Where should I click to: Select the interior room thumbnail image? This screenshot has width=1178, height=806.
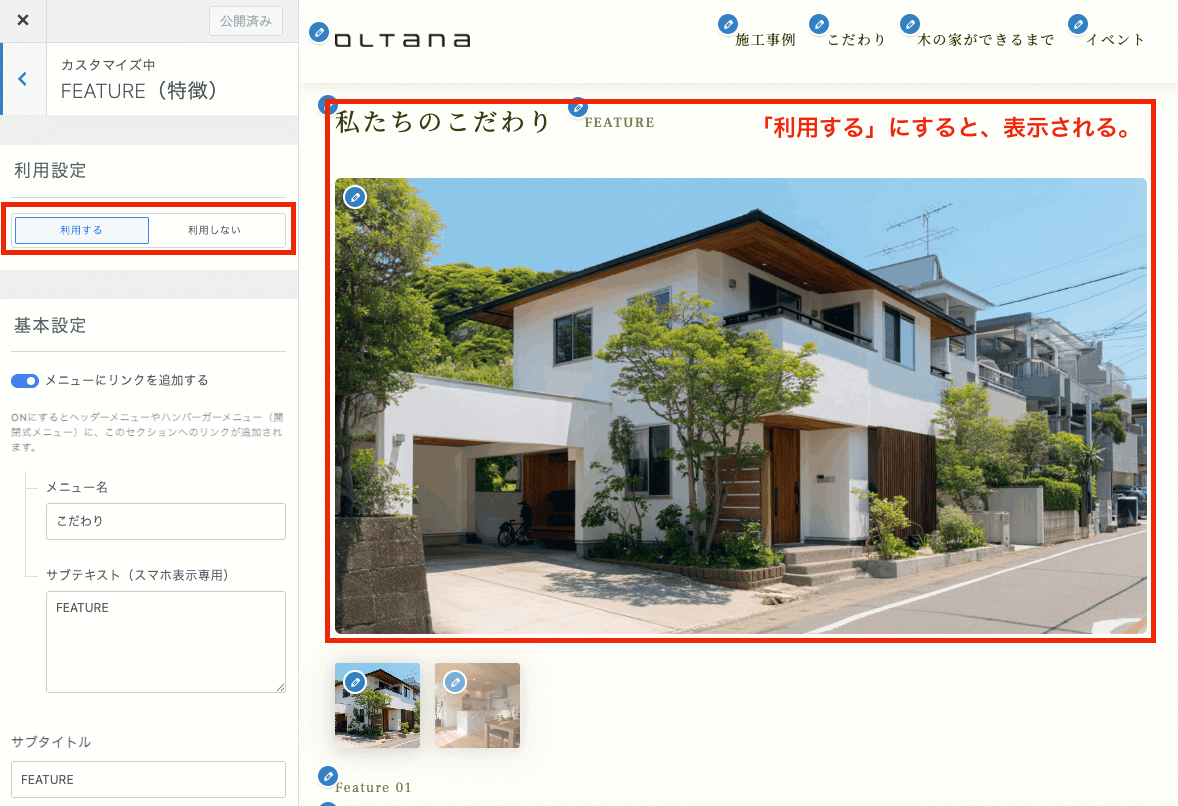(477, 705)
